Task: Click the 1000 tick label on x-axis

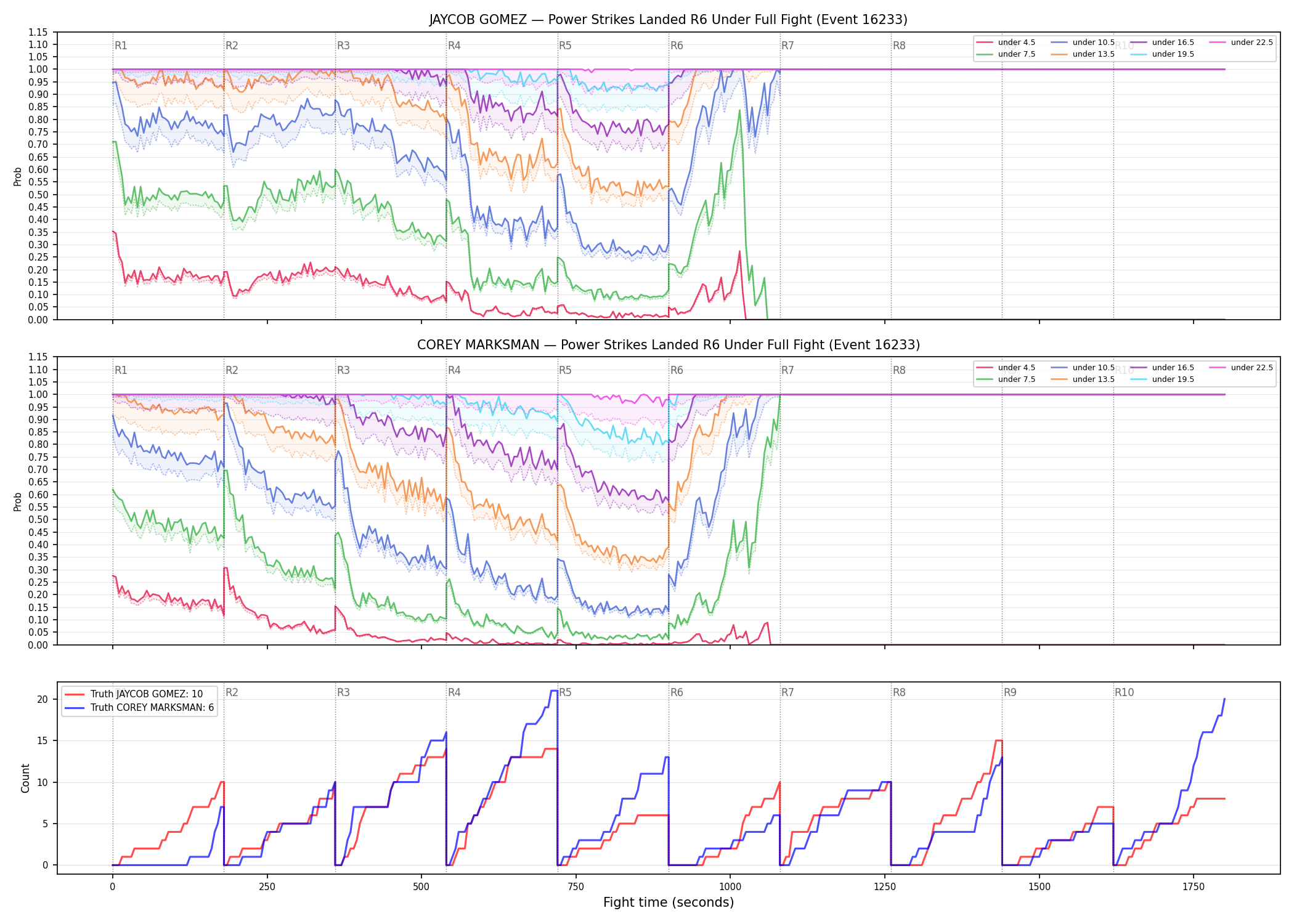Action: 730,887
